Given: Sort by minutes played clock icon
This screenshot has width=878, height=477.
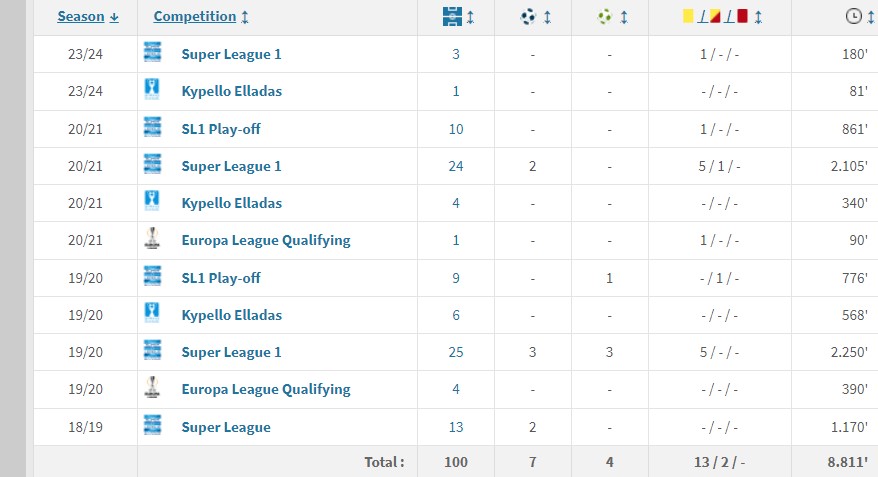Looking at the screenshot, I should [853, 16].
